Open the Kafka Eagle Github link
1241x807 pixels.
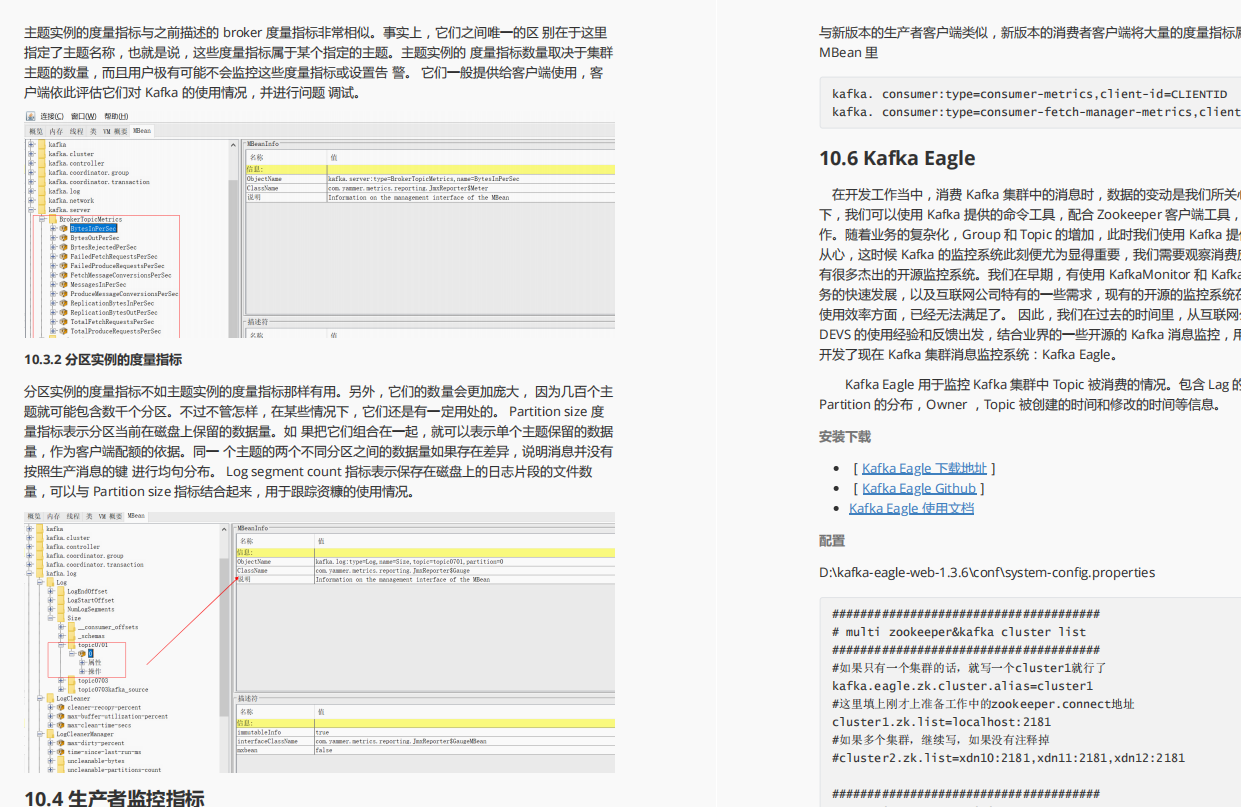coord(918,488)
